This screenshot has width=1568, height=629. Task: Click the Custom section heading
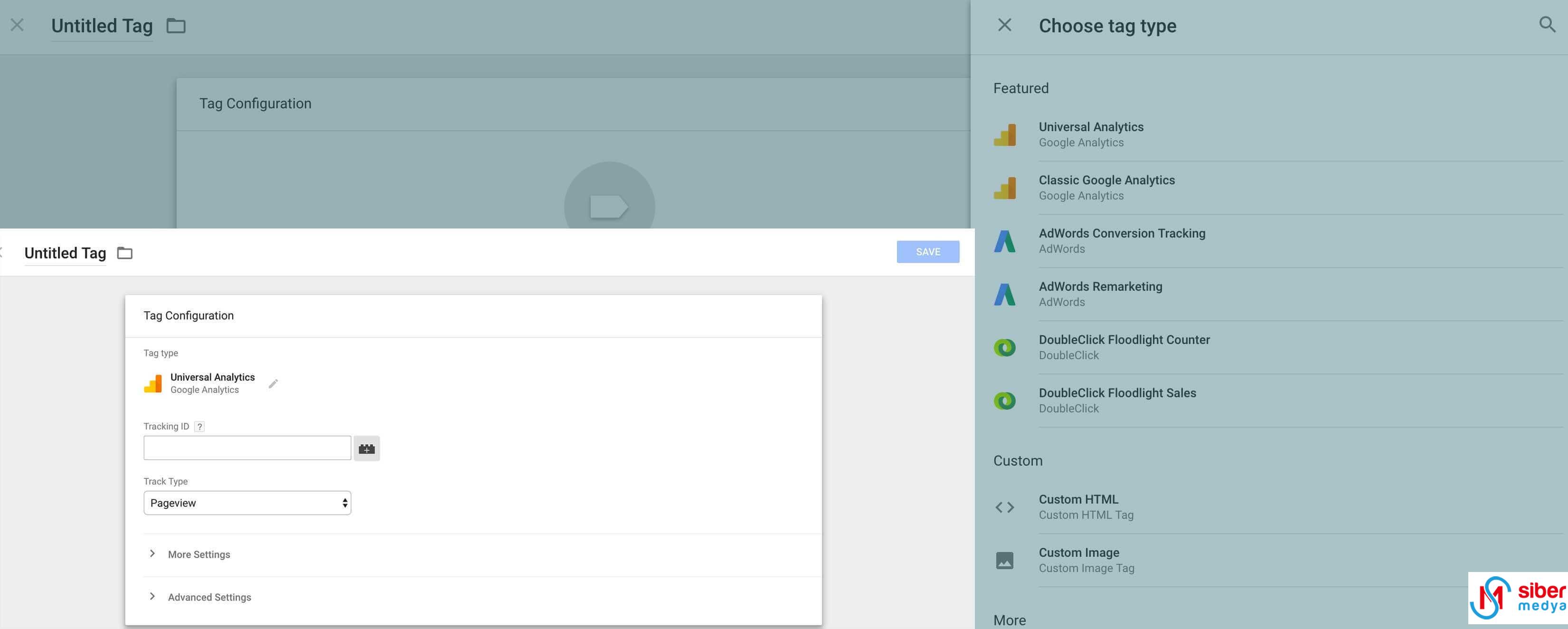click(x=1018, y=461)
